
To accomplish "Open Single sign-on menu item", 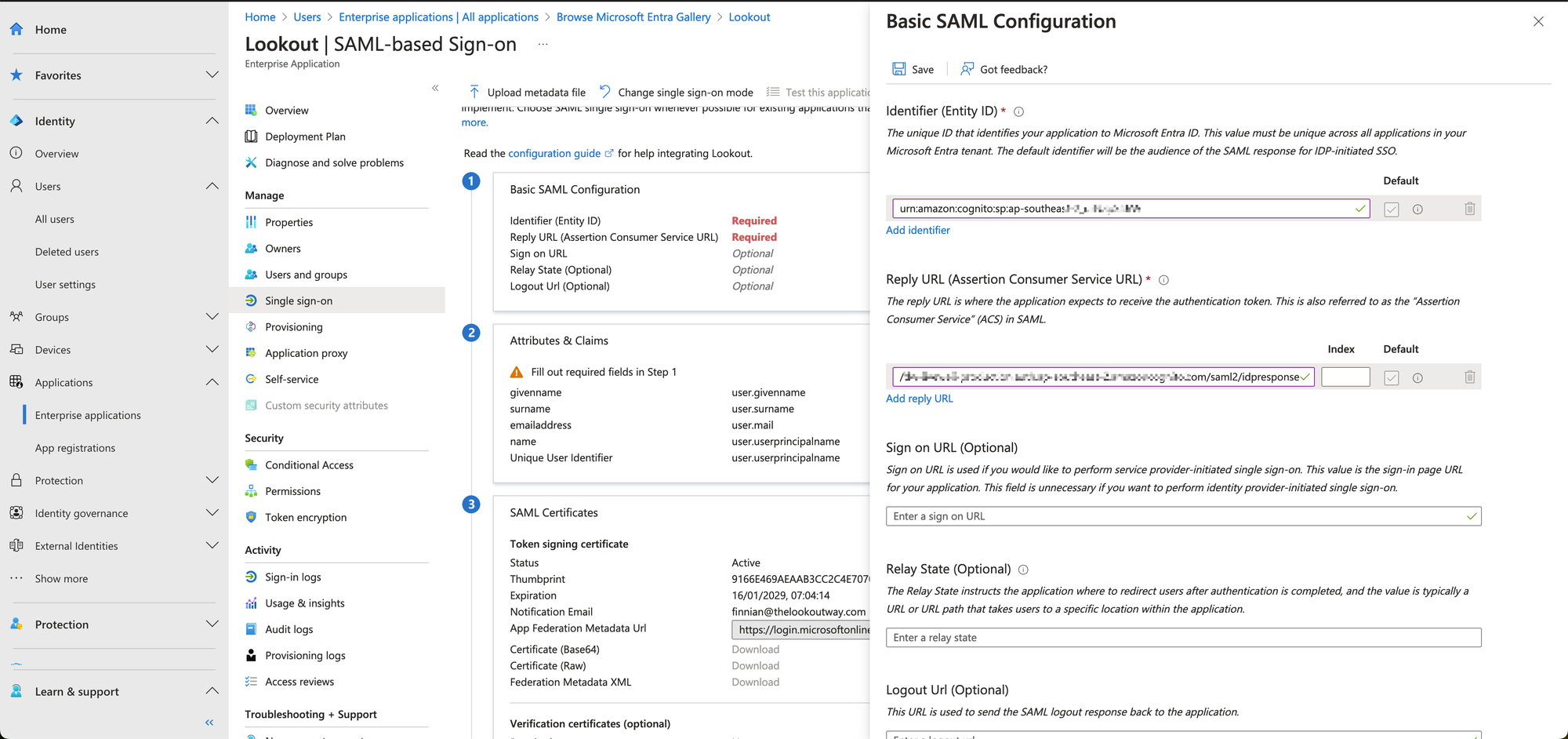I will coord(299,300).
